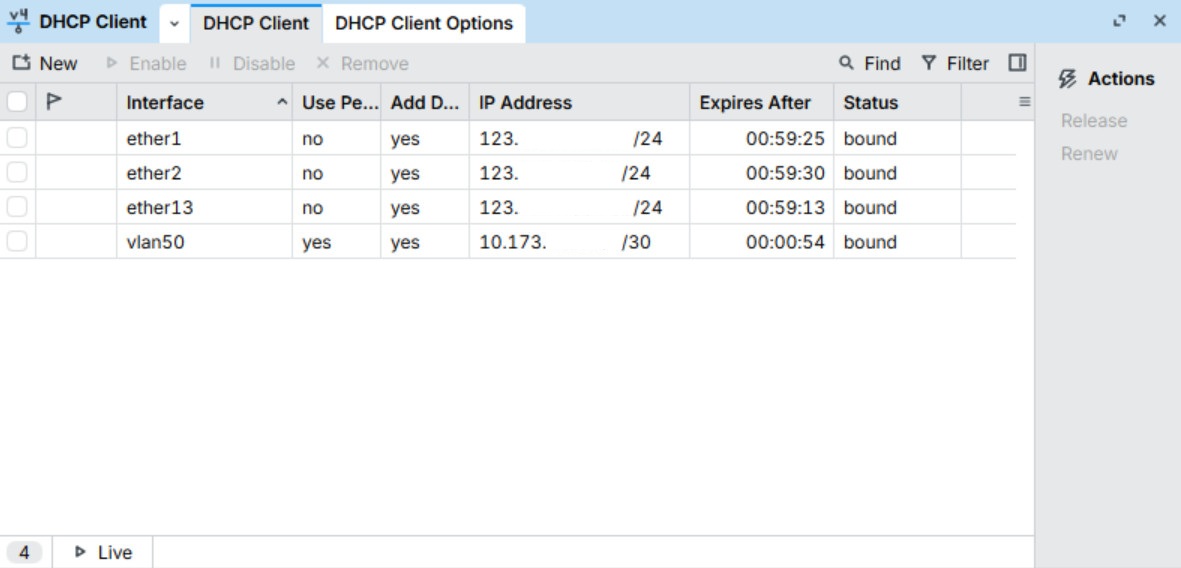Viewport: 1181px width, 568px height.
Task: Click the Remove toolbar button
Action: click(362, 64)
